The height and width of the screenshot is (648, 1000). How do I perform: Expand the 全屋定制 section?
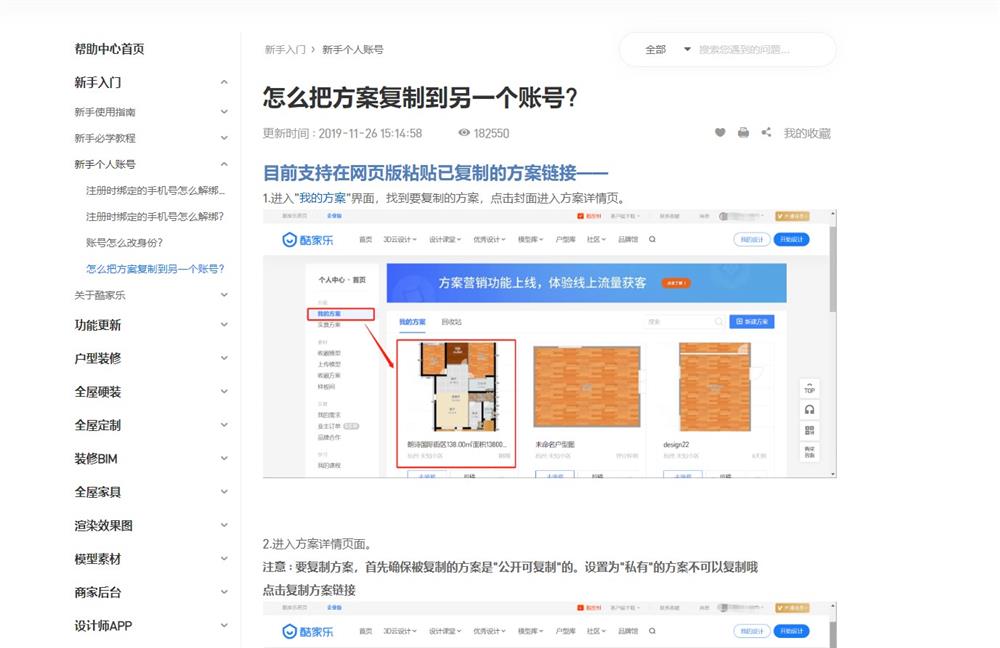[x=224, y=425]
